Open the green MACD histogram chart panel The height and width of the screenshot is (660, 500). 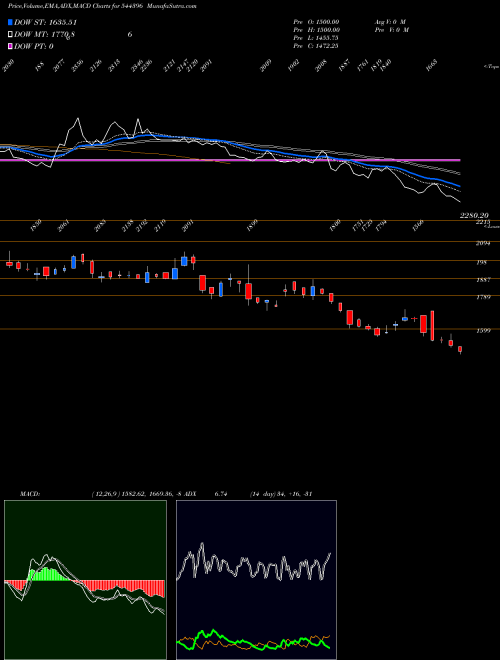[85, 580]
